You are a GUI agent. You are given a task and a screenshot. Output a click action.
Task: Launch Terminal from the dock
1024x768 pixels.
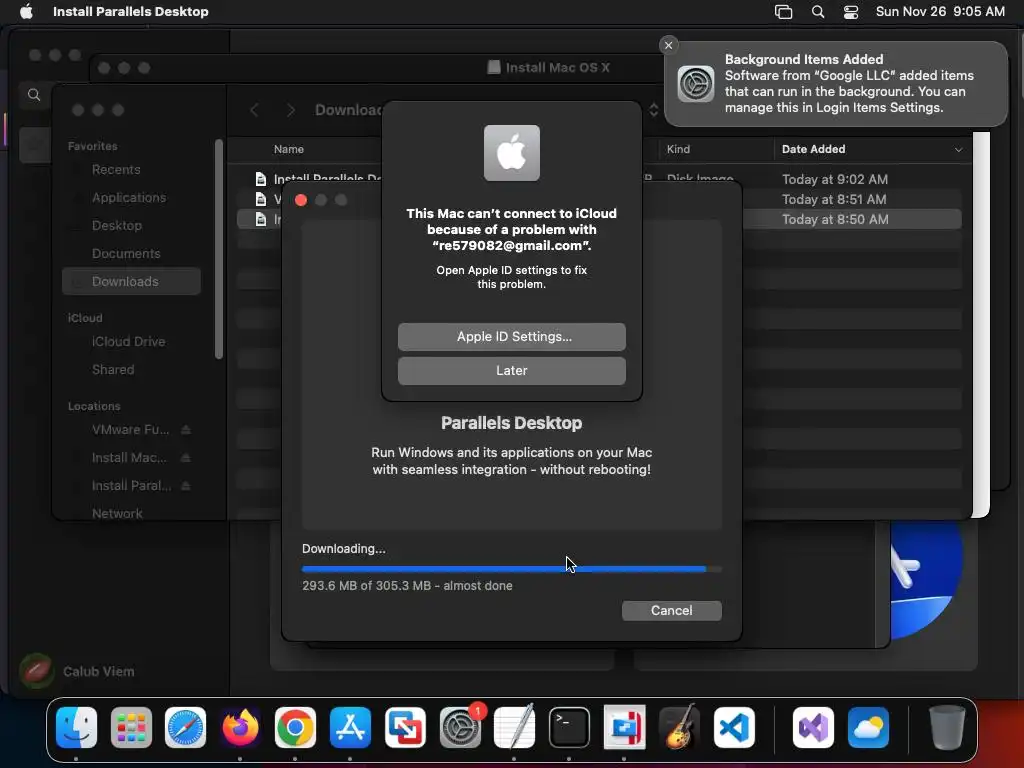click(569, 727)
